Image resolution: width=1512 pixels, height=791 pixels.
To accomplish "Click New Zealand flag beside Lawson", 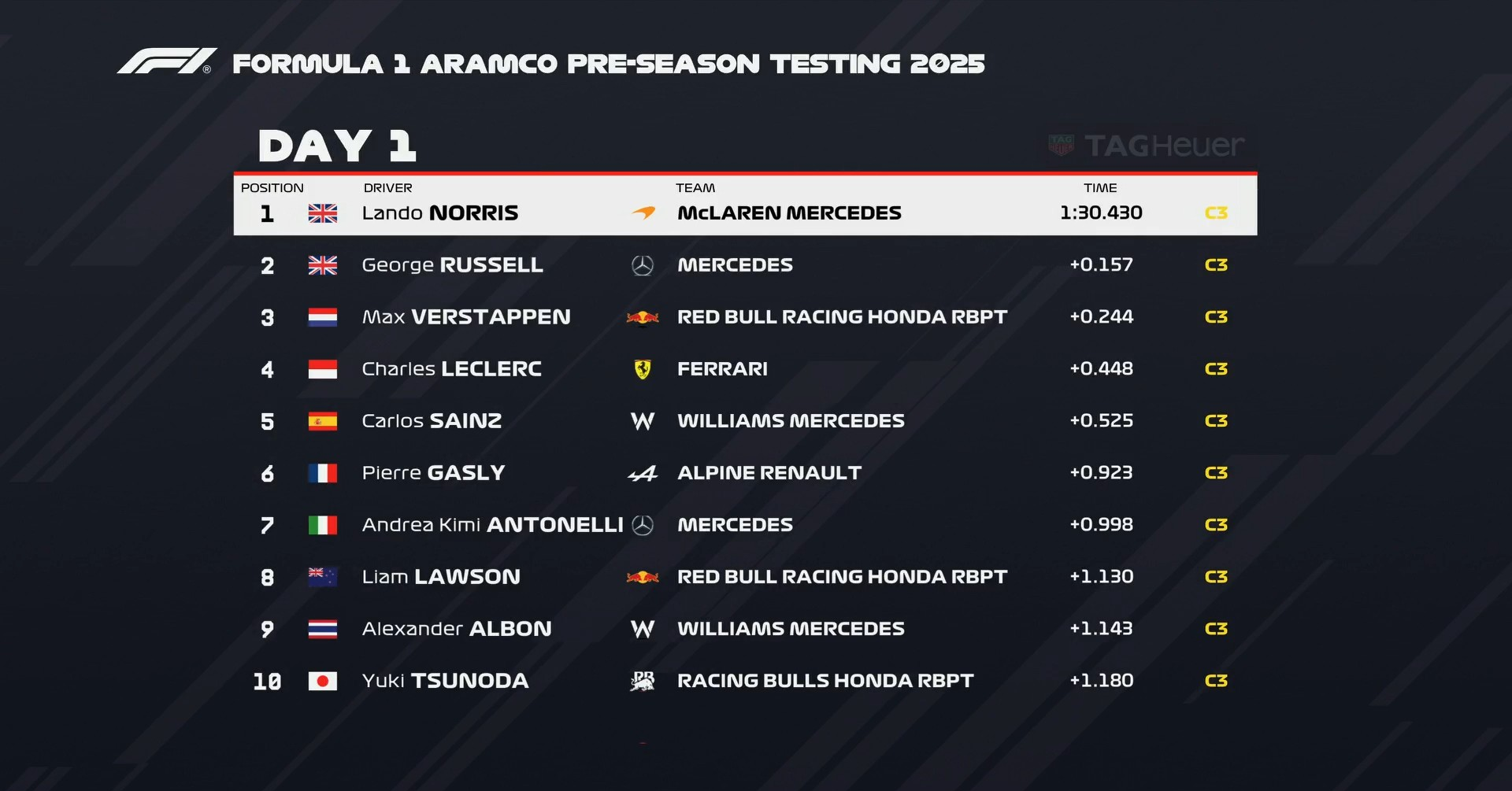I will (323, 577).
